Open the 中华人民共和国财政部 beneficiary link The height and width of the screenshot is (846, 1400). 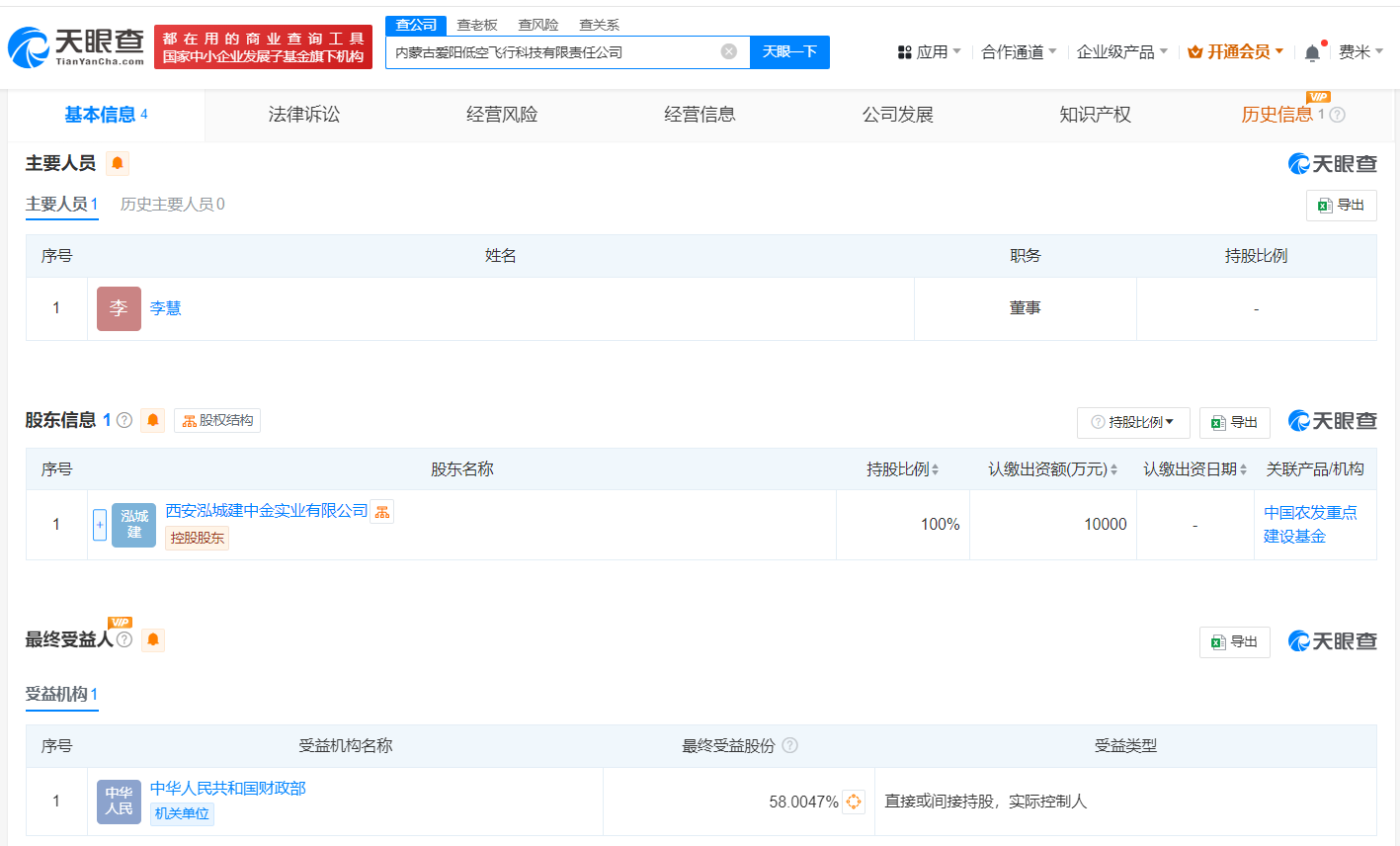pyautogui.click(x=226, y=788)
